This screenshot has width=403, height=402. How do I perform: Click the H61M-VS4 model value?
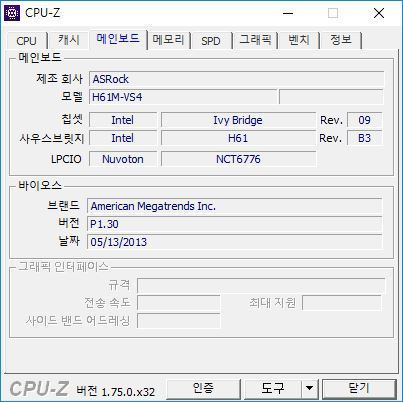183,97
